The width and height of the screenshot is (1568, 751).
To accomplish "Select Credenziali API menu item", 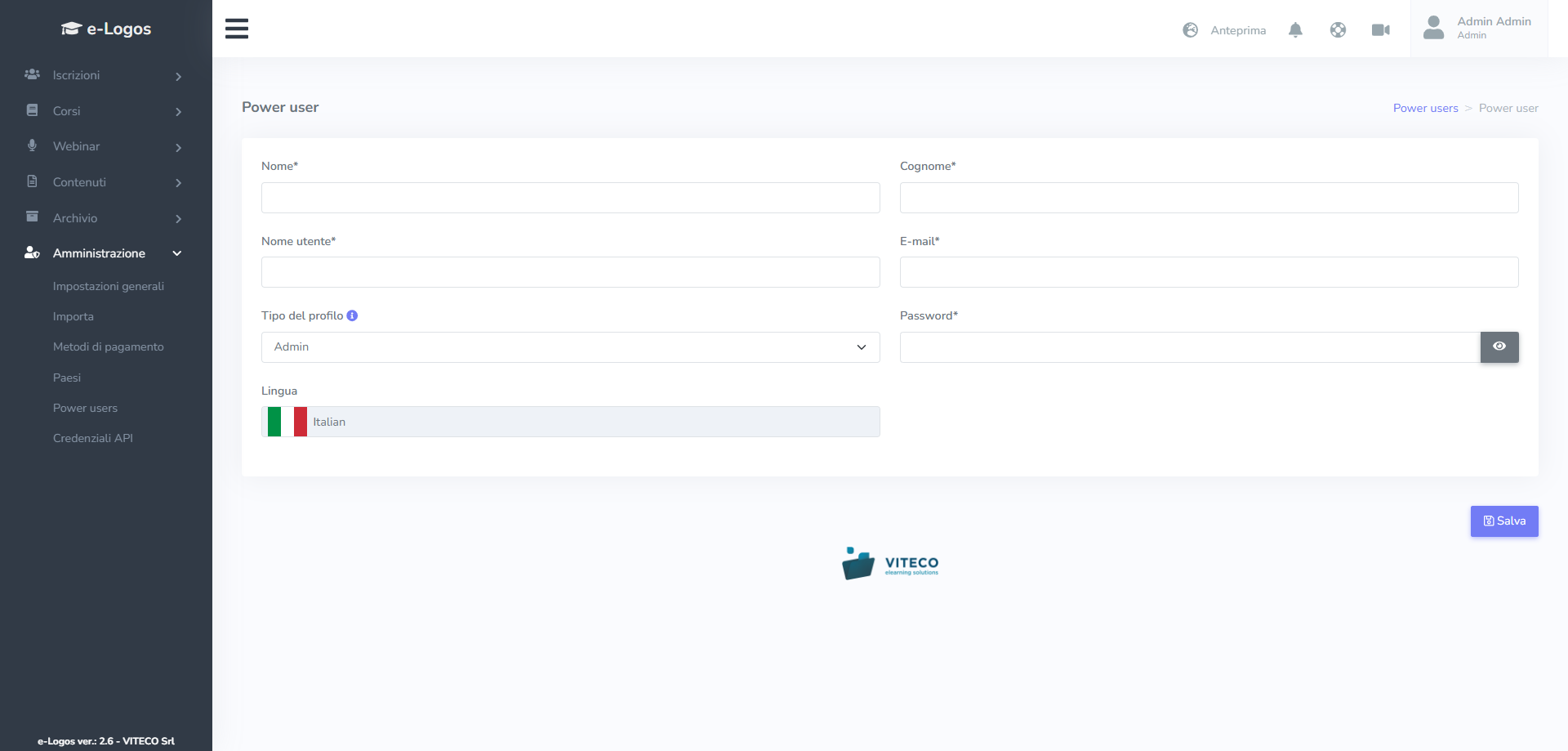I will pos(93,438).
